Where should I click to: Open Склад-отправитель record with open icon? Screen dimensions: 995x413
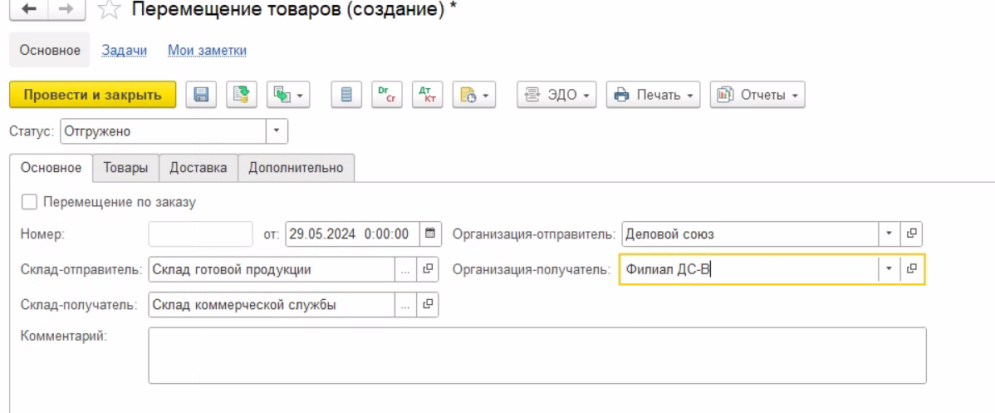click(x=428, y=270)
